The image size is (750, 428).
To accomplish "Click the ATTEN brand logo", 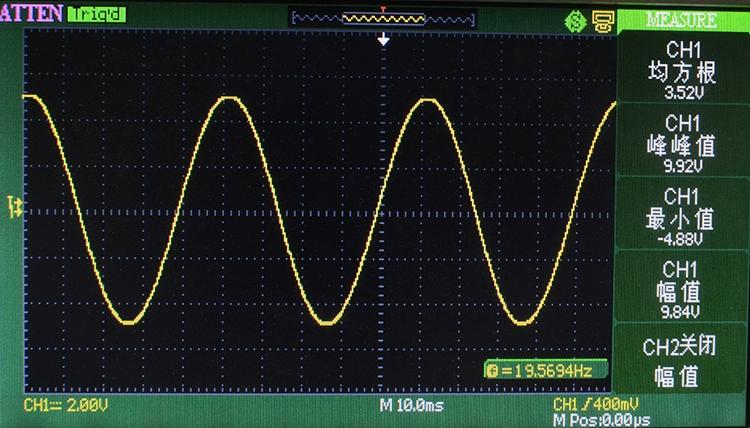I will tap(32, 14).
